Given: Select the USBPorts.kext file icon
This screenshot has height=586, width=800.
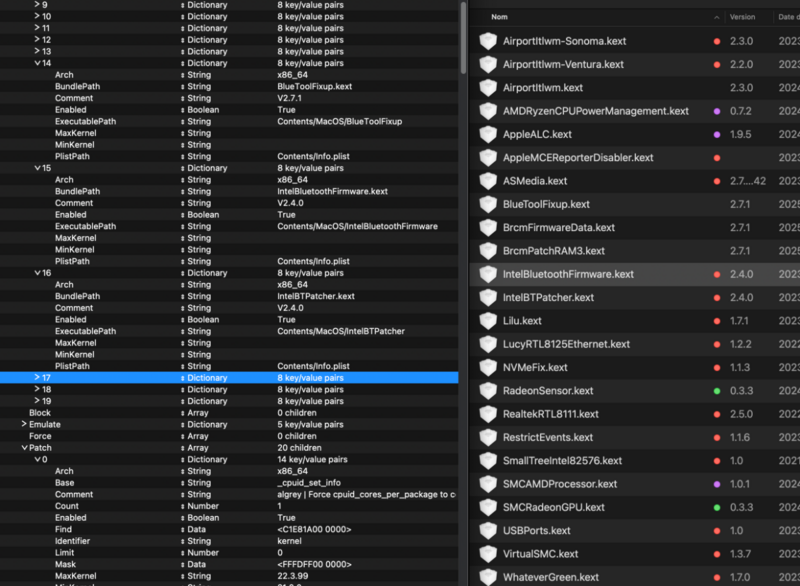Looking at the screenshot, I should [x=487, y=530].
